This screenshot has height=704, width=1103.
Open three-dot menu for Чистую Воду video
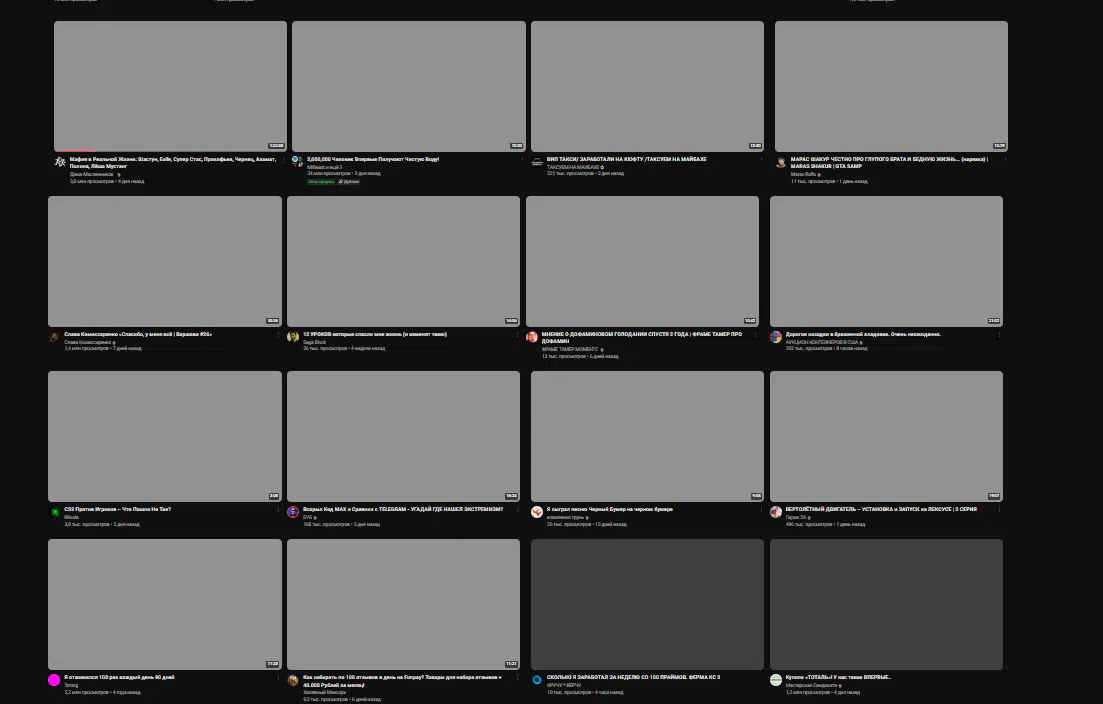coord(522,160)
